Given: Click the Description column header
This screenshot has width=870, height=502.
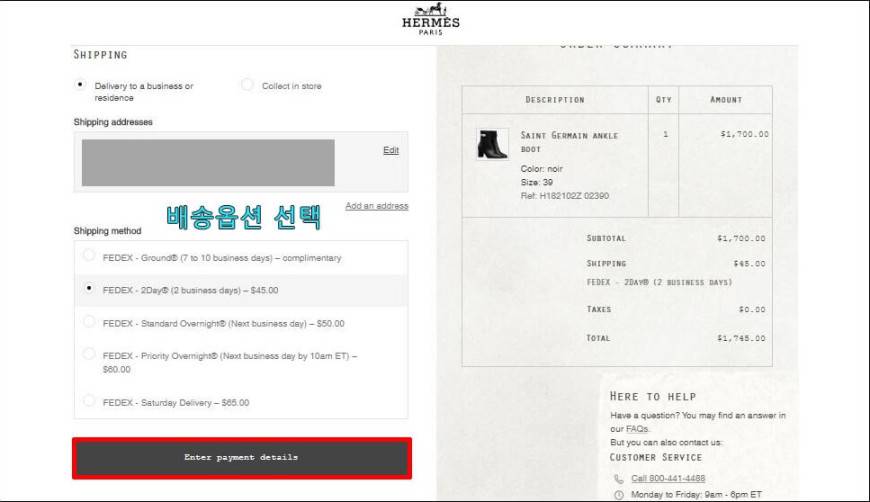Looking at the screenshot, I should click(x=555, y=100).
